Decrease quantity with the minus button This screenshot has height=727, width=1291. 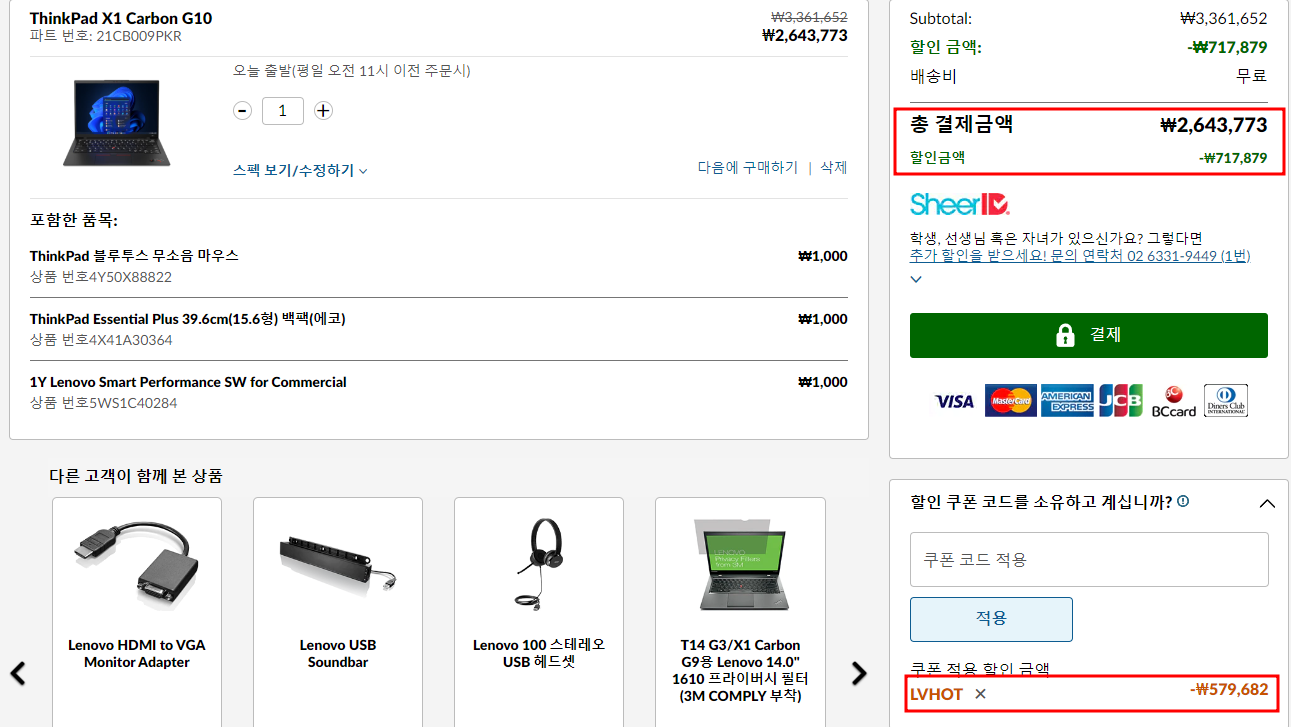pyautogui.click(x=242, y=111)
